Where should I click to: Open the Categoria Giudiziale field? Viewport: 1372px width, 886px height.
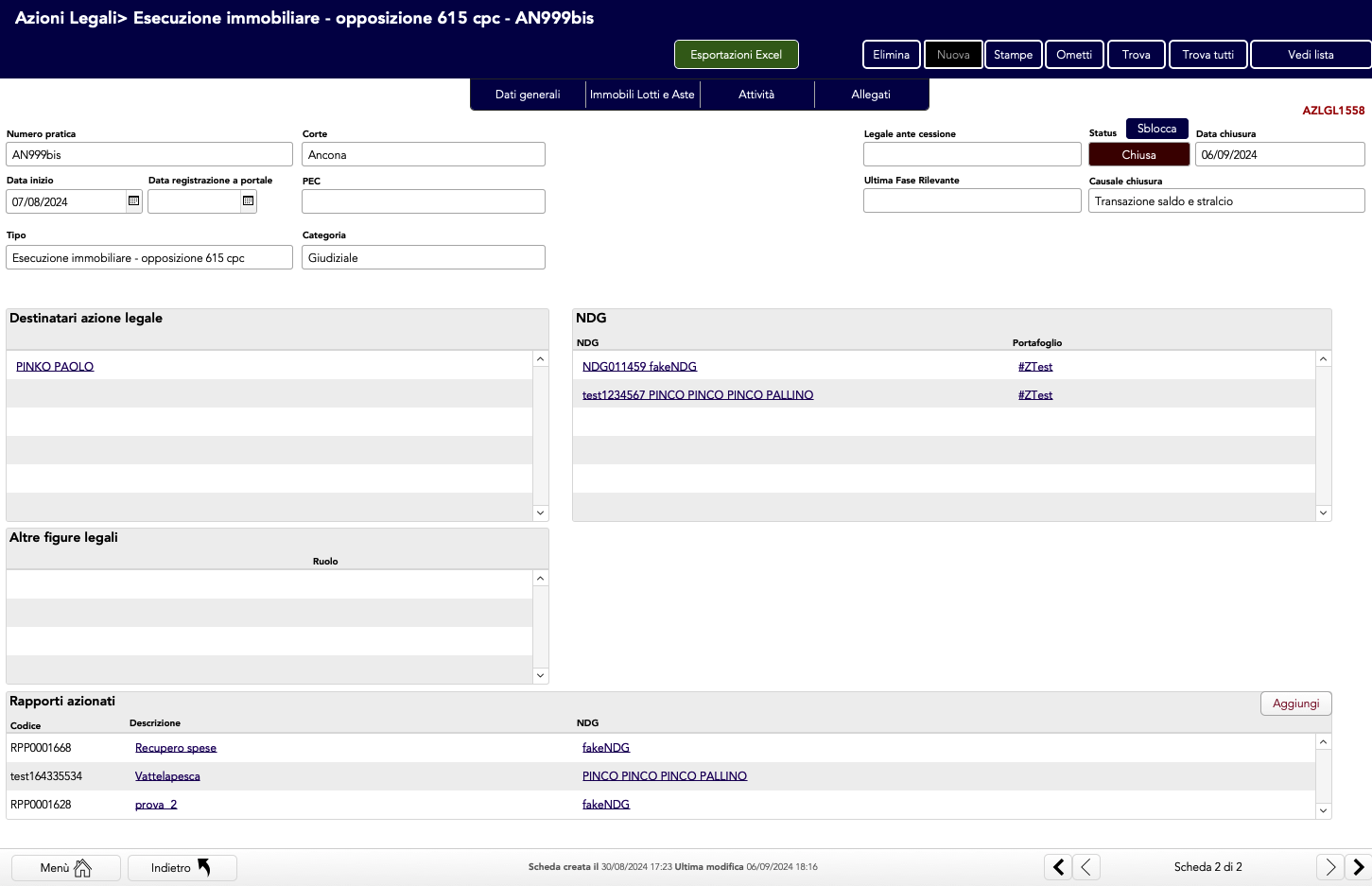(x=423, y=258)
